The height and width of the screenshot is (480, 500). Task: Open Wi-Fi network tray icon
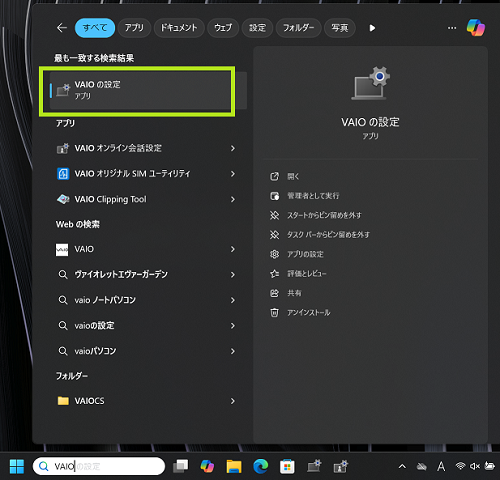(460, 466)
